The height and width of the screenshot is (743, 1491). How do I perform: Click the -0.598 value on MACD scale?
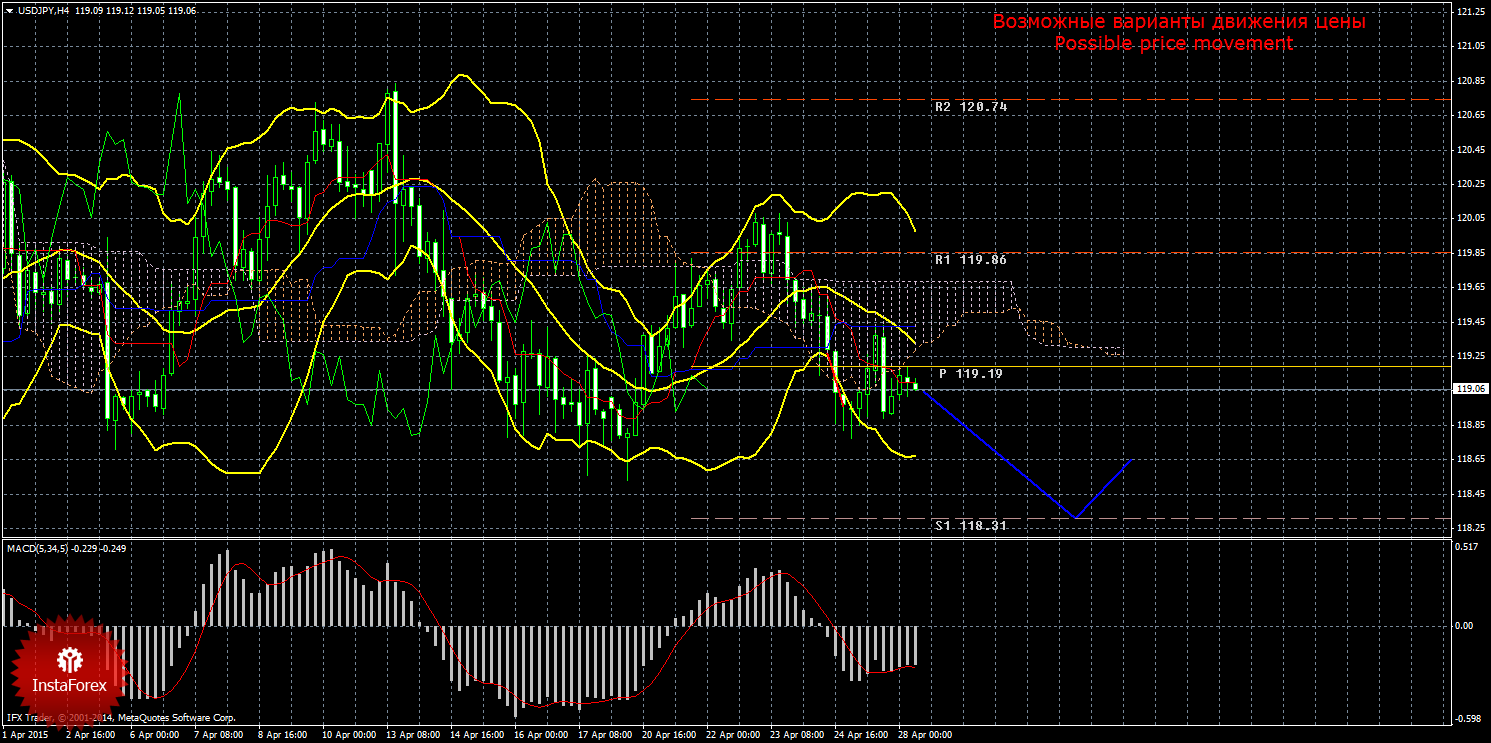[x=1466, y=718]
